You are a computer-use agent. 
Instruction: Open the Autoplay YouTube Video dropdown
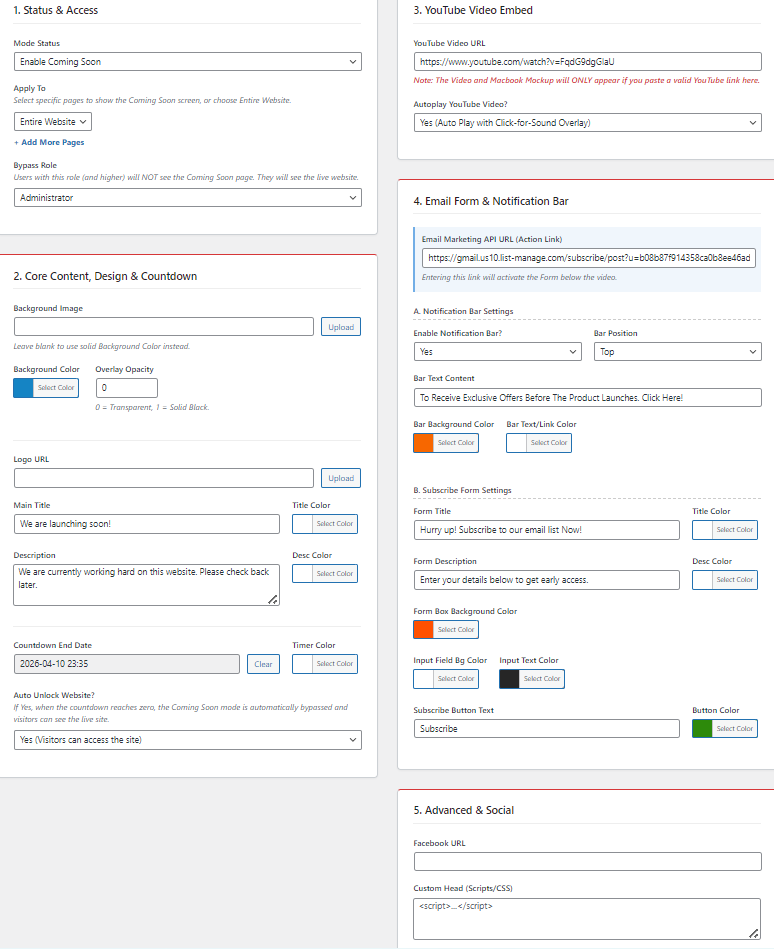[588, 123]
